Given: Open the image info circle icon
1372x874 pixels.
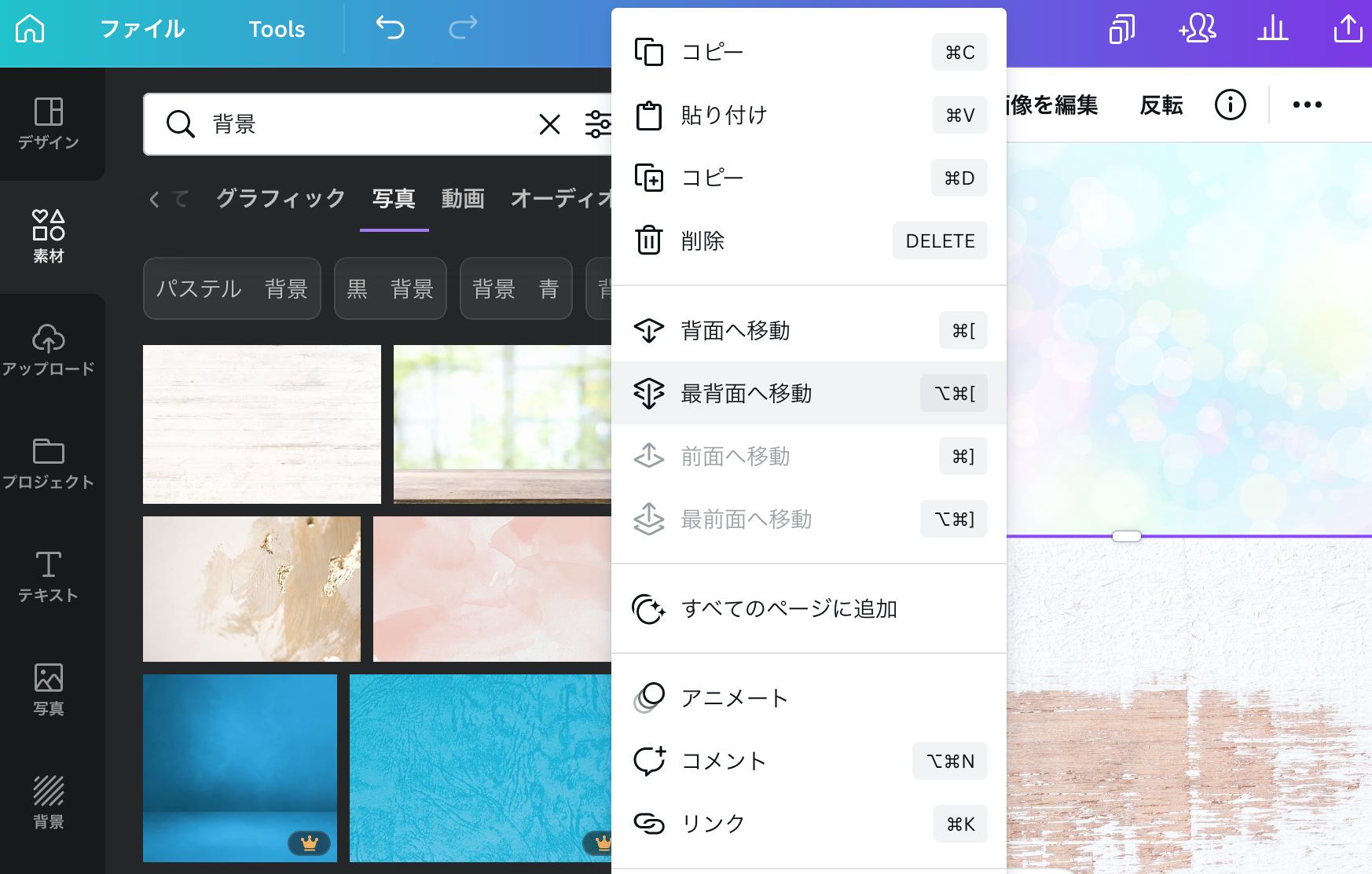Looking at the screenshot, I should (1231, 105).
